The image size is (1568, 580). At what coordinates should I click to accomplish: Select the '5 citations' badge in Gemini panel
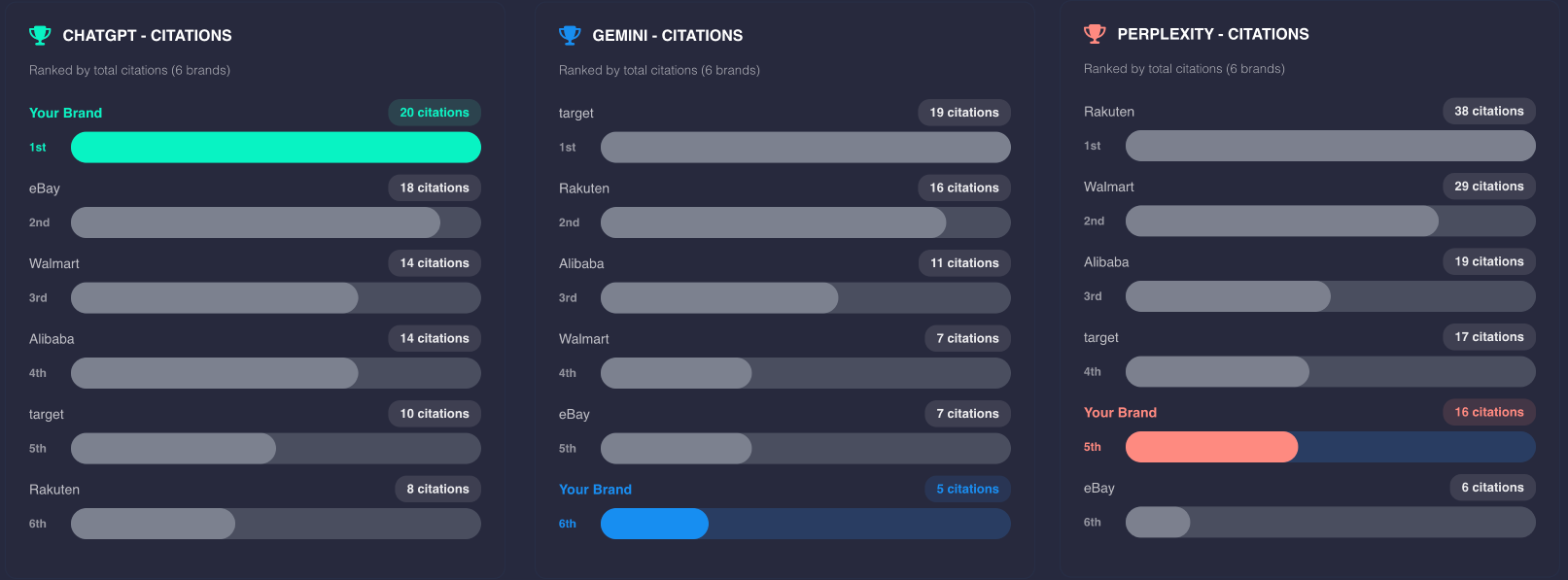tap(967, 489)
